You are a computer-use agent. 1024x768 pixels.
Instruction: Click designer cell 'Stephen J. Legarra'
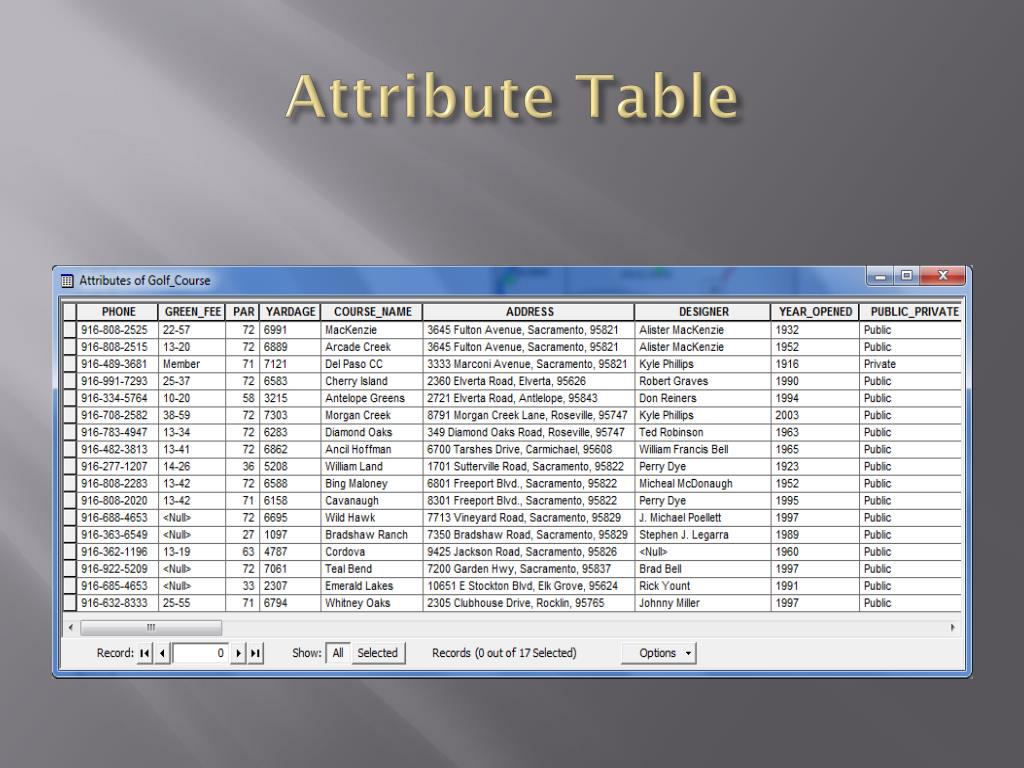pos(703,535)
